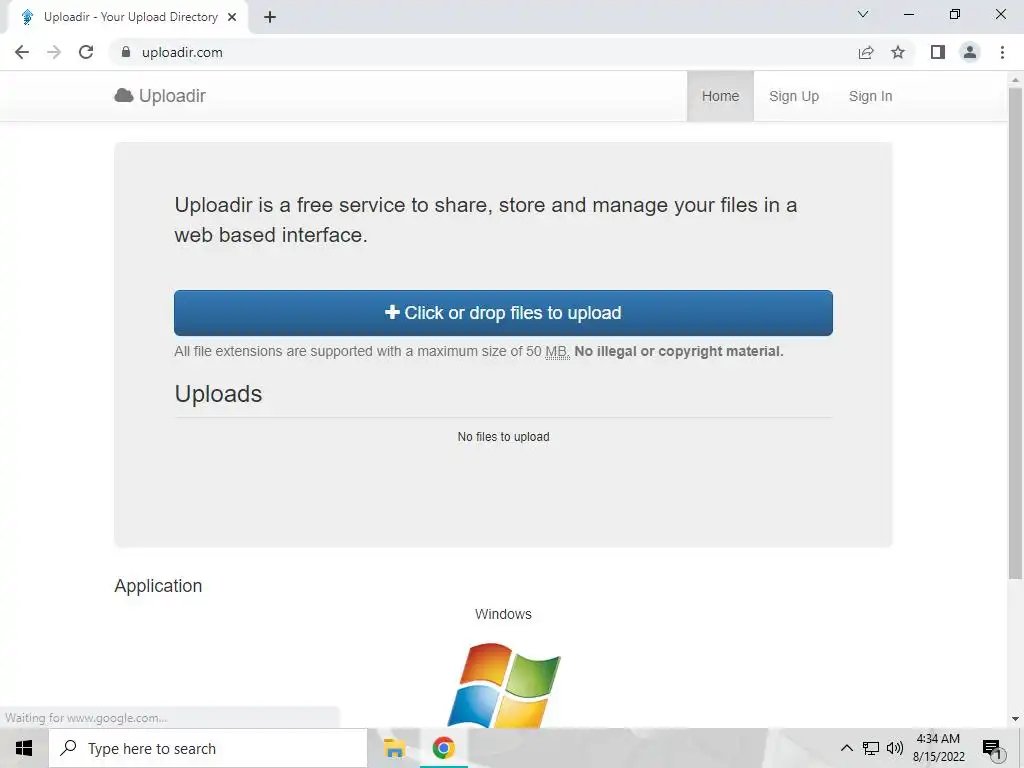
Task: Click the browser forward arrow
Action: [x=54, y=52]
